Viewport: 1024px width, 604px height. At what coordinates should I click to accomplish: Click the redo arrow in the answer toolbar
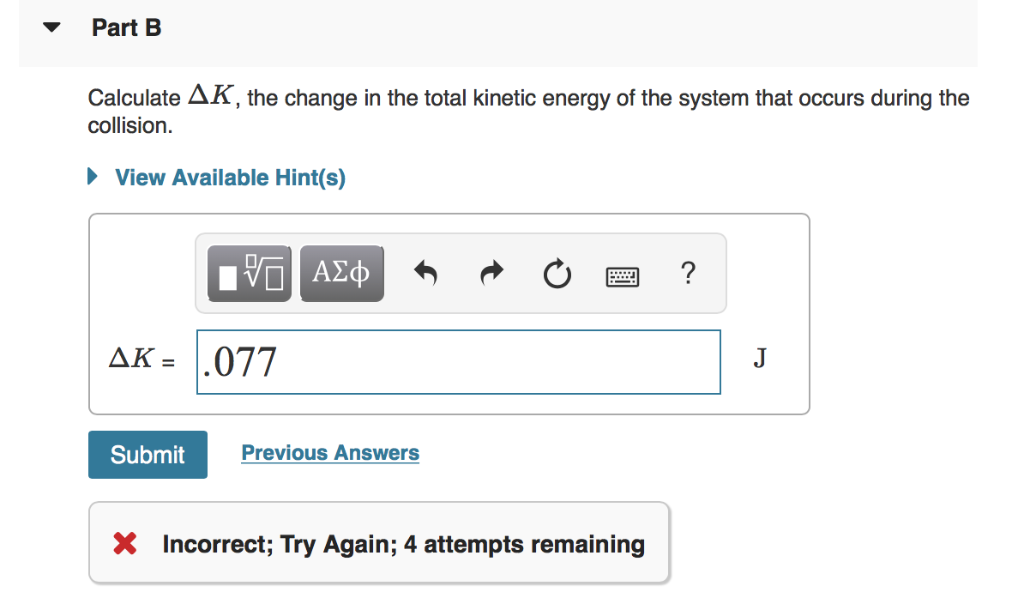491,272
